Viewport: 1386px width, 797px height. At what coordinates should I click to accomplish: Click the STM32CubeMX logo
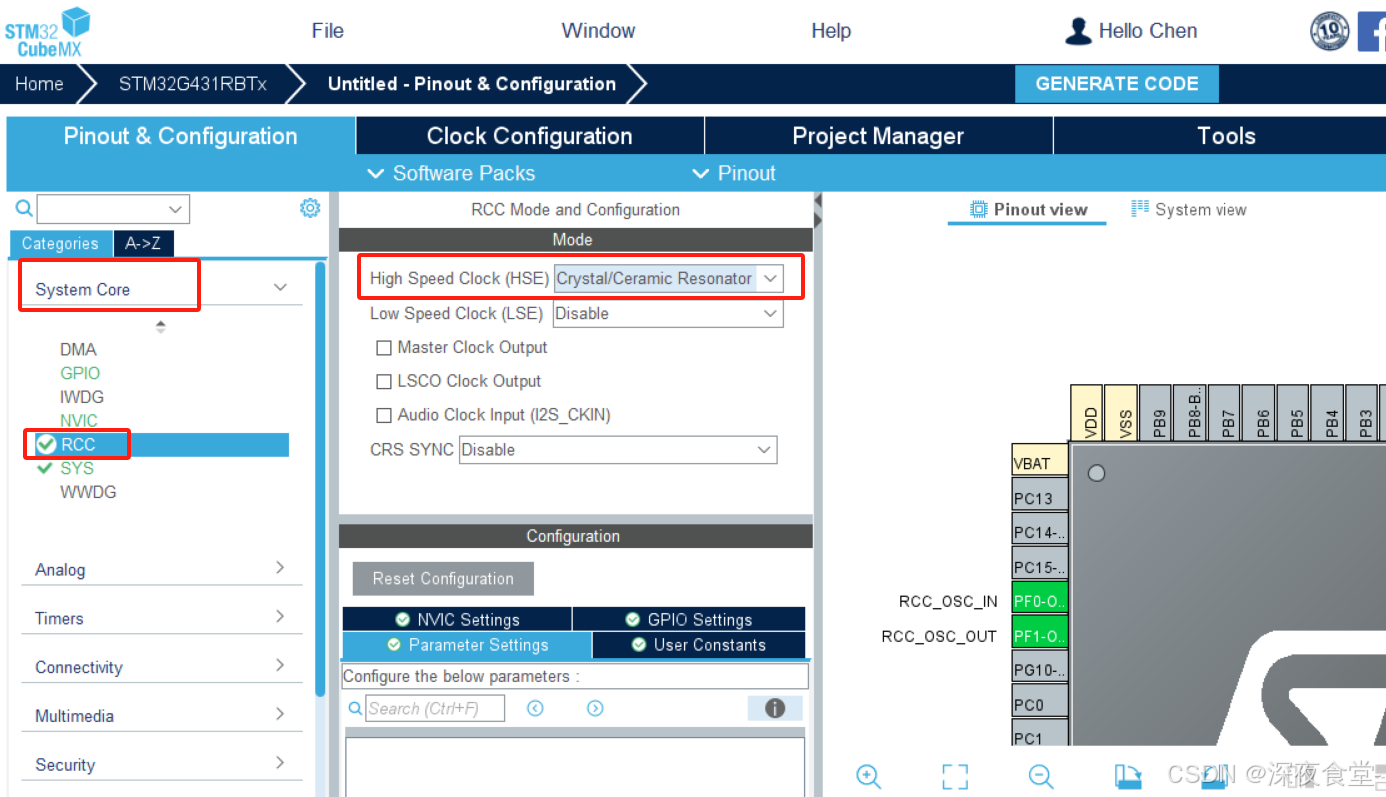pyautogui.click(x=47, y=31)
